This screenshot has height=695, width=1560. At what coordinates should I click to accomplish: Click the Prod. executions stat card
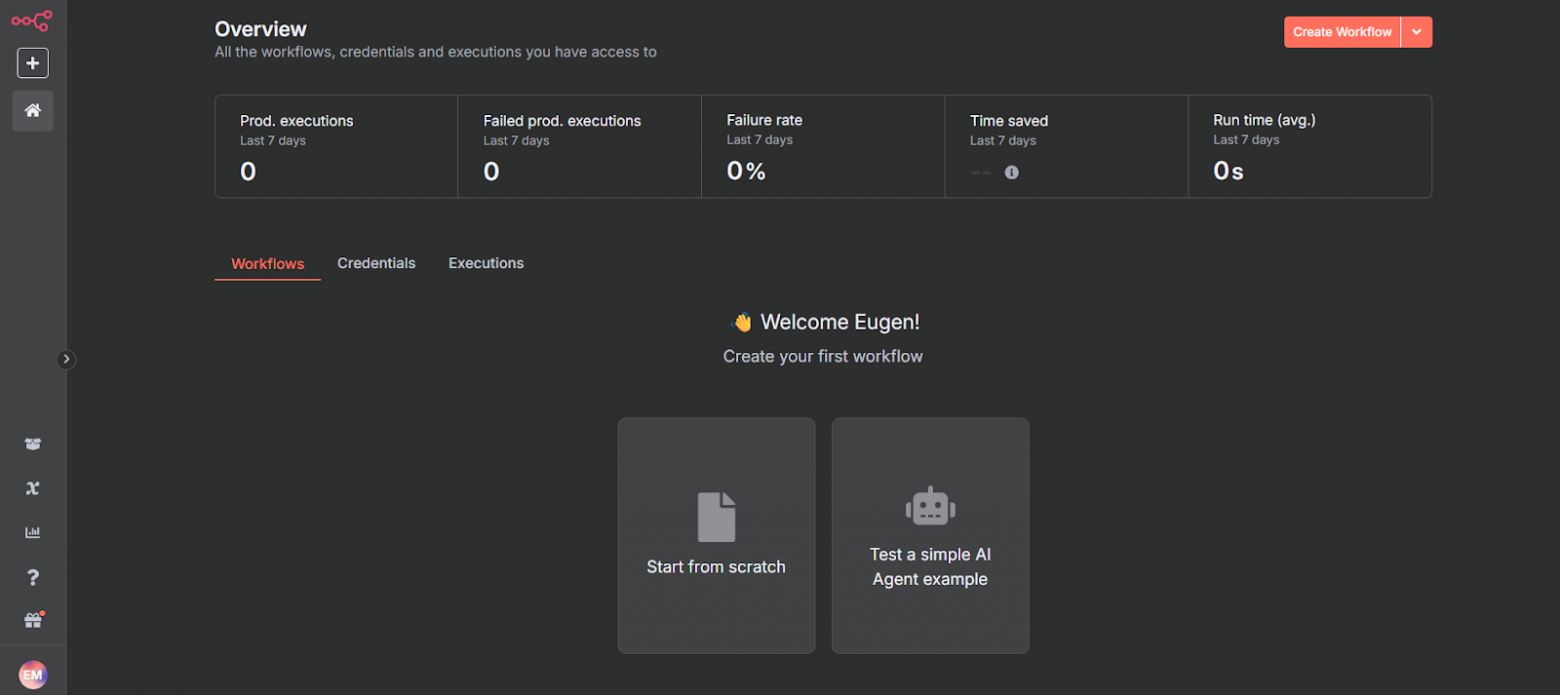pyautogui.click(x=336, y=146)
